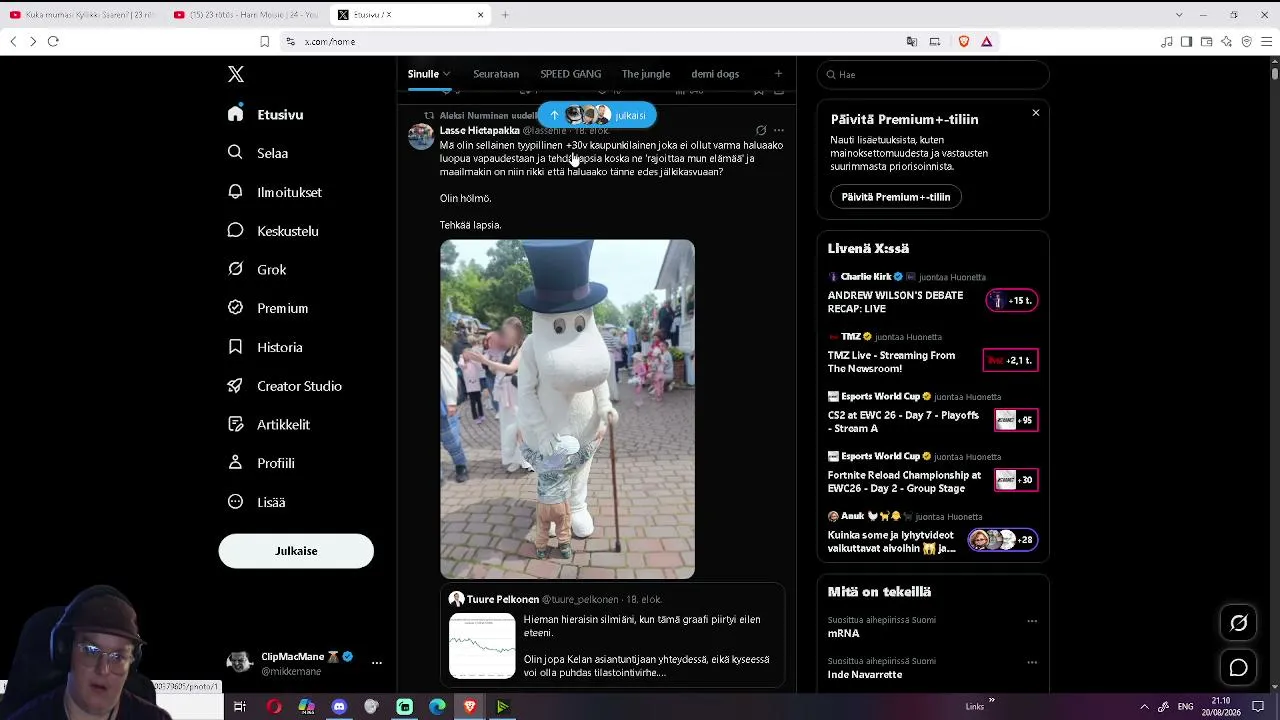Open the graph thumbnail in Tuure Pelkonen's quoted post

tap(482, 646)
